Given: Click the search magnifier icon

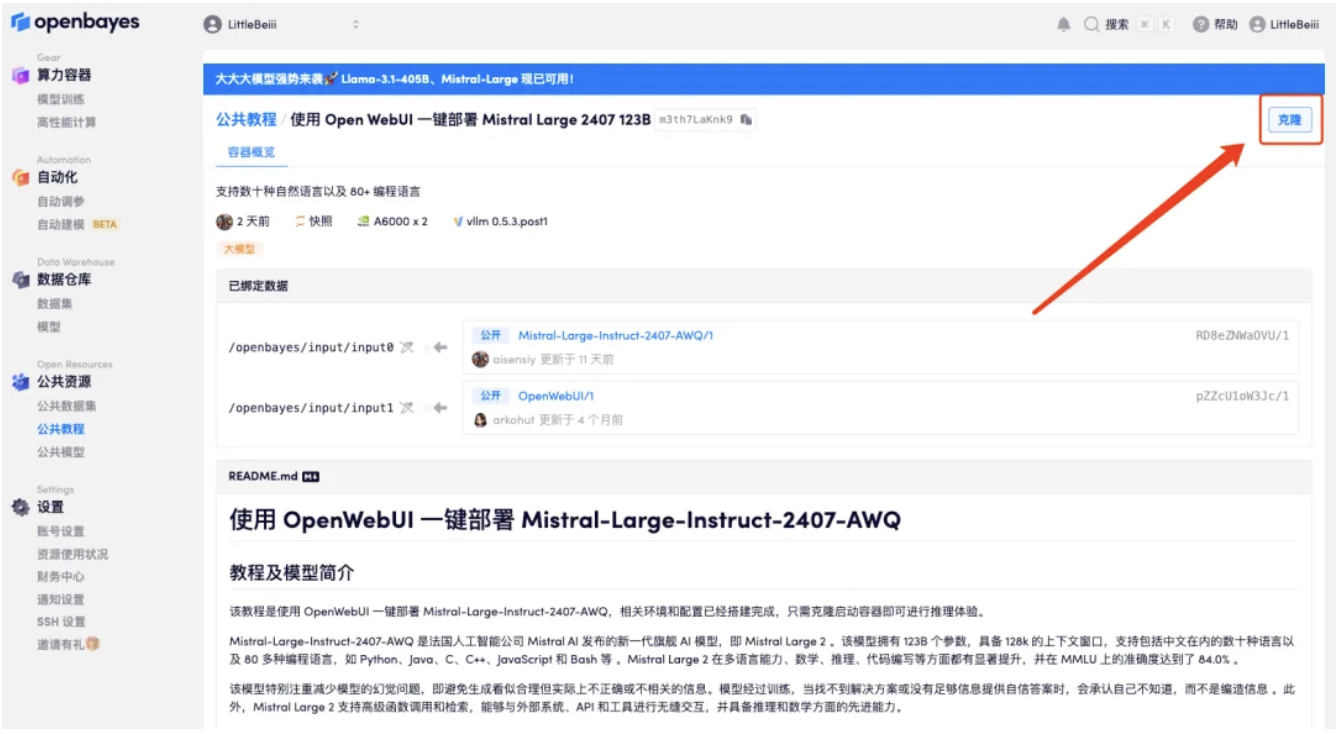Looking at the screenshot, I should (x=1092, y=25).
